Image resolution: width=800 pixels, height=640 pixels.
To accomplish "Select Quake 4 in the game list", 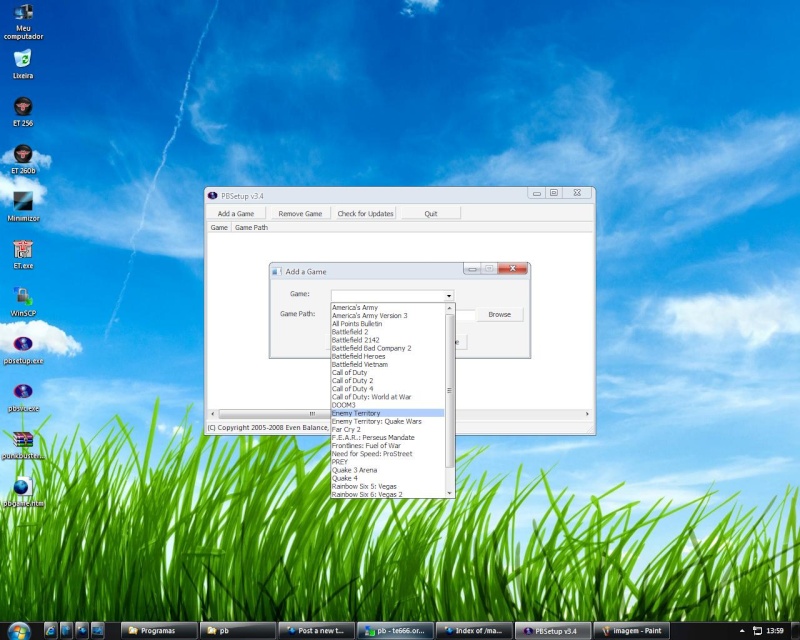I will pyautogui.click(x=388, y=478).
